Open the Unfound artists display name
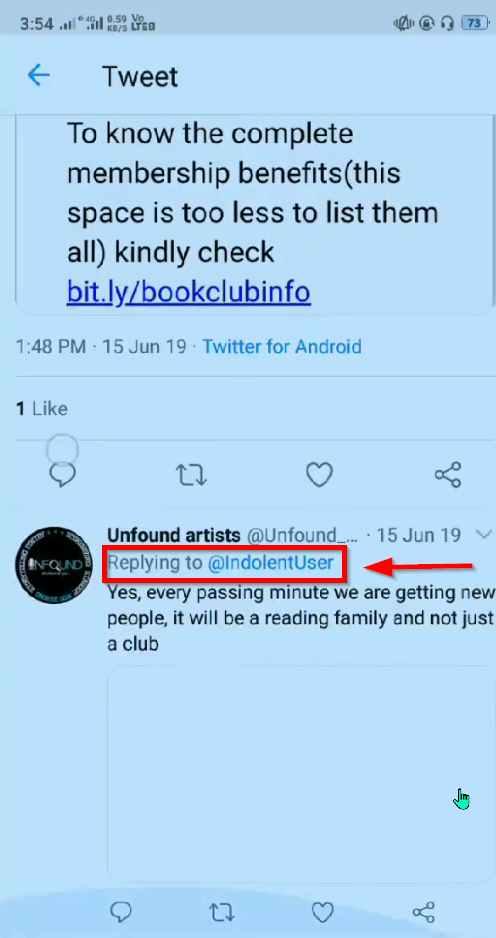This screenshot has height=938, width=496. pos(174,535)
